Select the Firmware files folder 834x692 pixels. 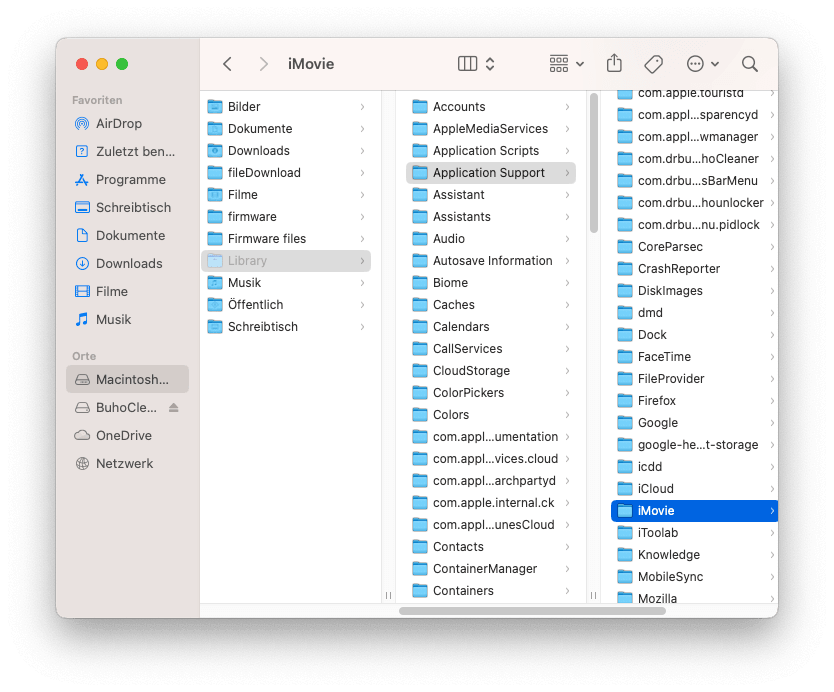tap(286, 238)
